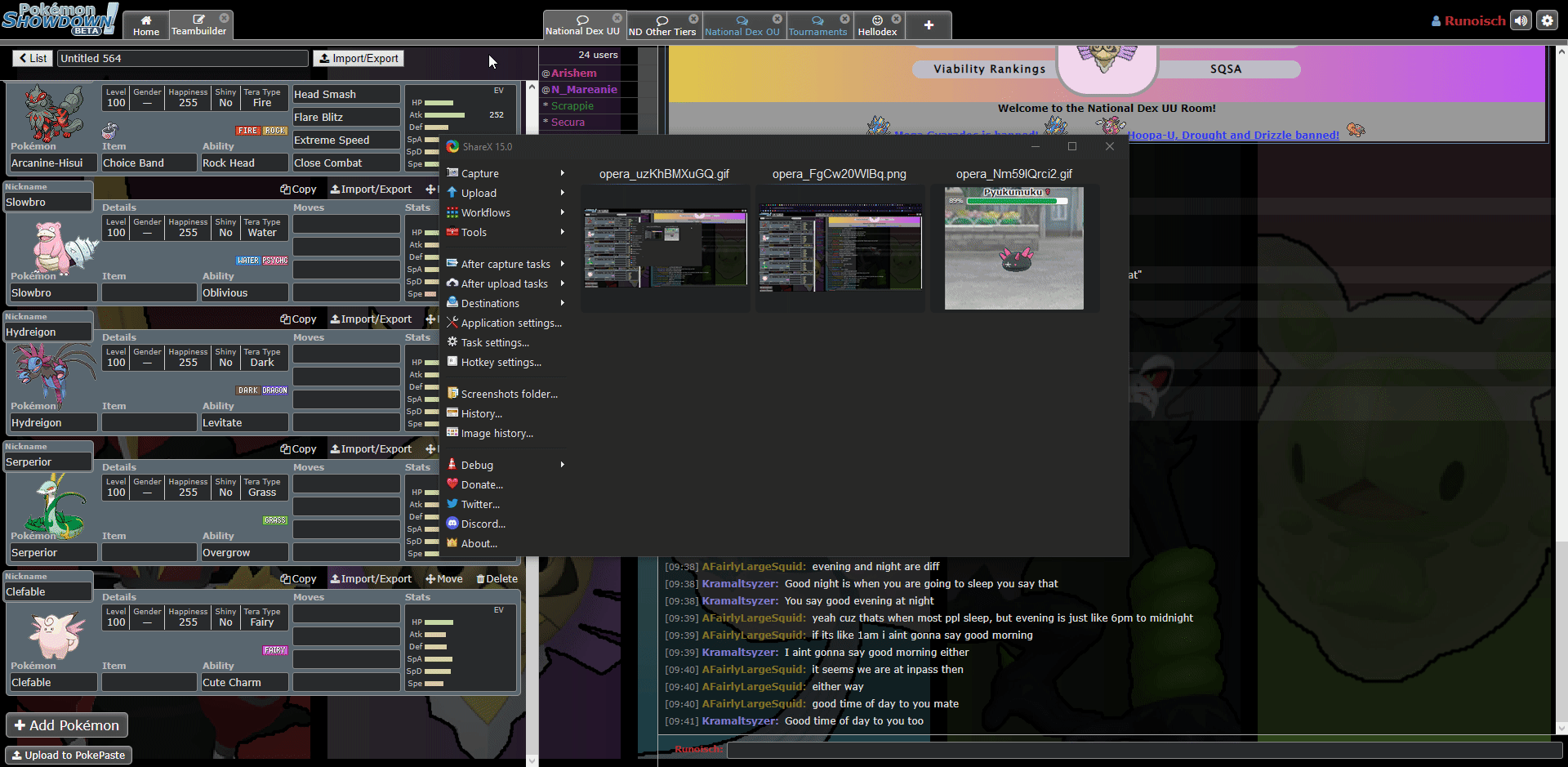Screen dimensions: 1568x767
Task: Click the team Import/Export button
Action: (x=359, y=58)
